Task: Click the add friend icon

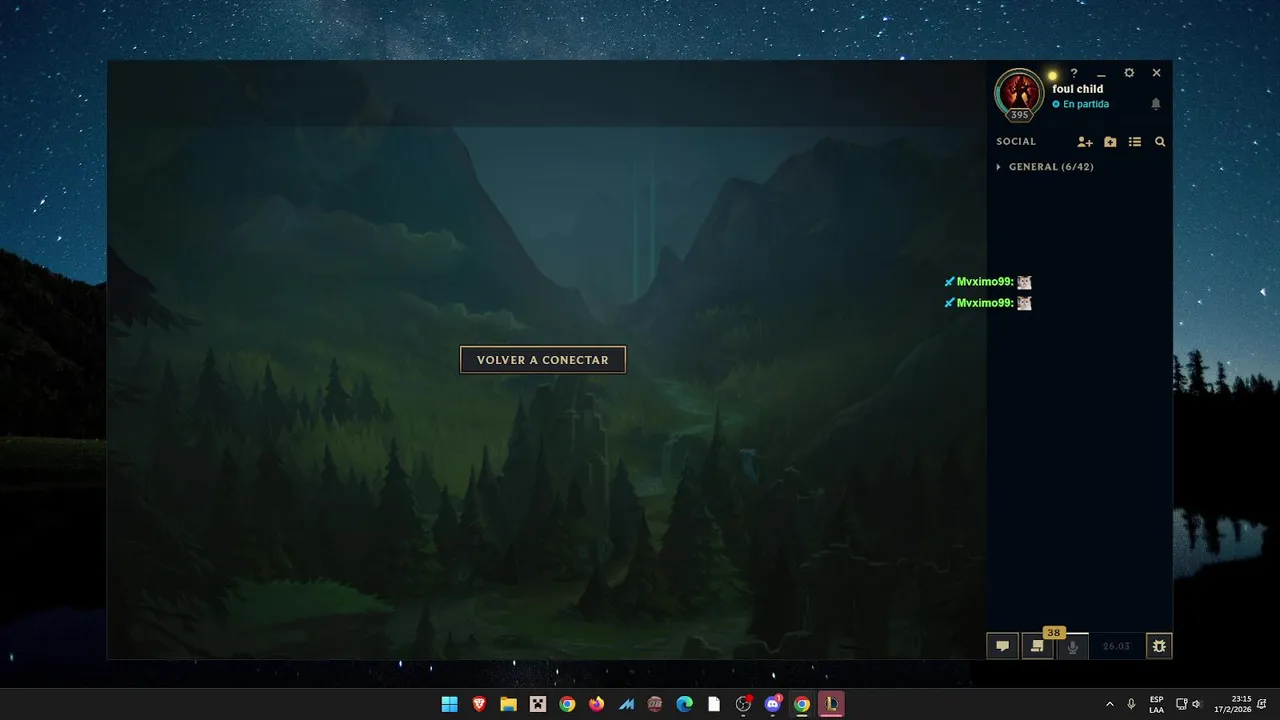Action: tap(1085, 142)
